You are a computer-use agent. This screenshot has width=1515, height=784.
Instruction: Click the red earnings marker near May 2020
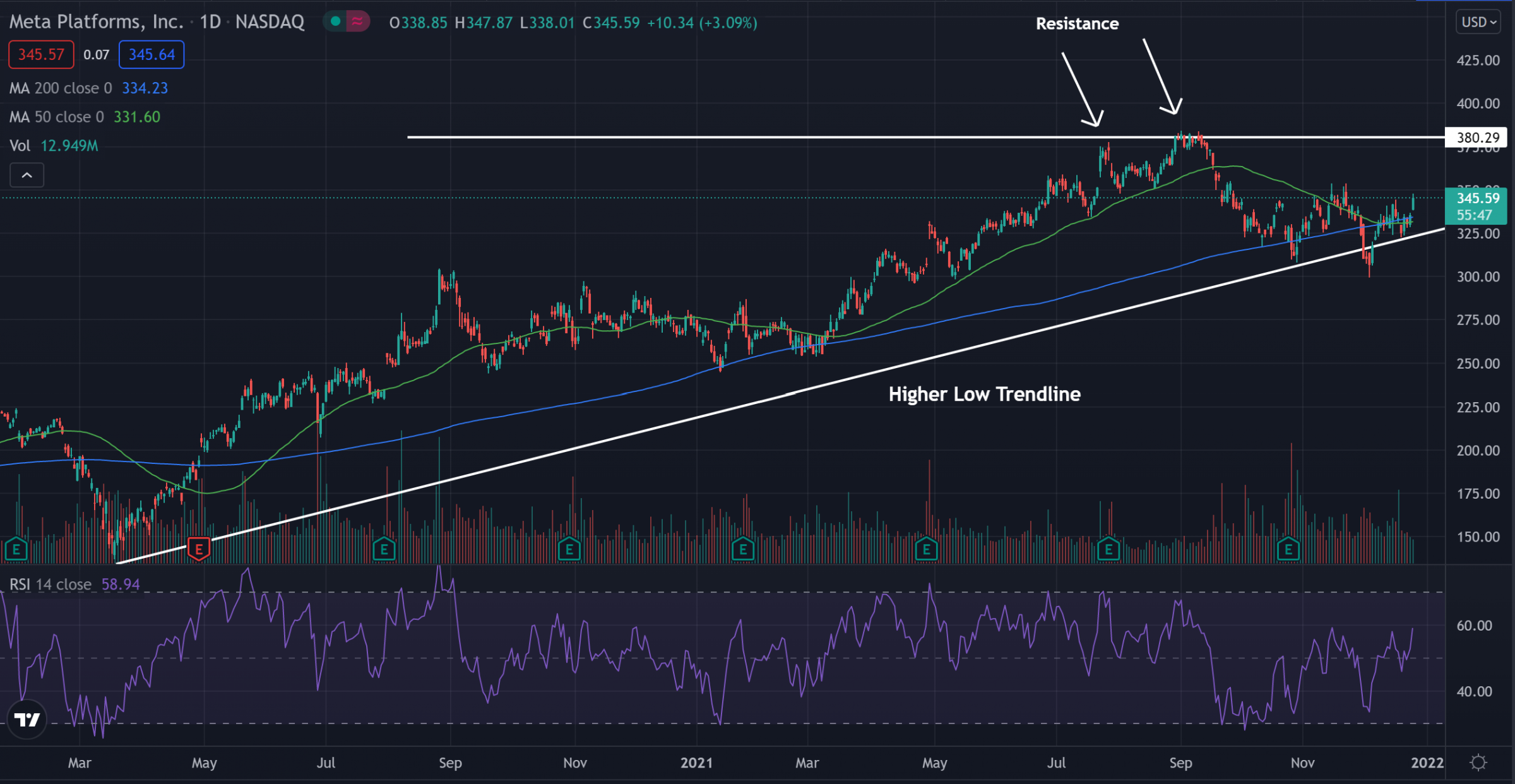coord(199,549)
